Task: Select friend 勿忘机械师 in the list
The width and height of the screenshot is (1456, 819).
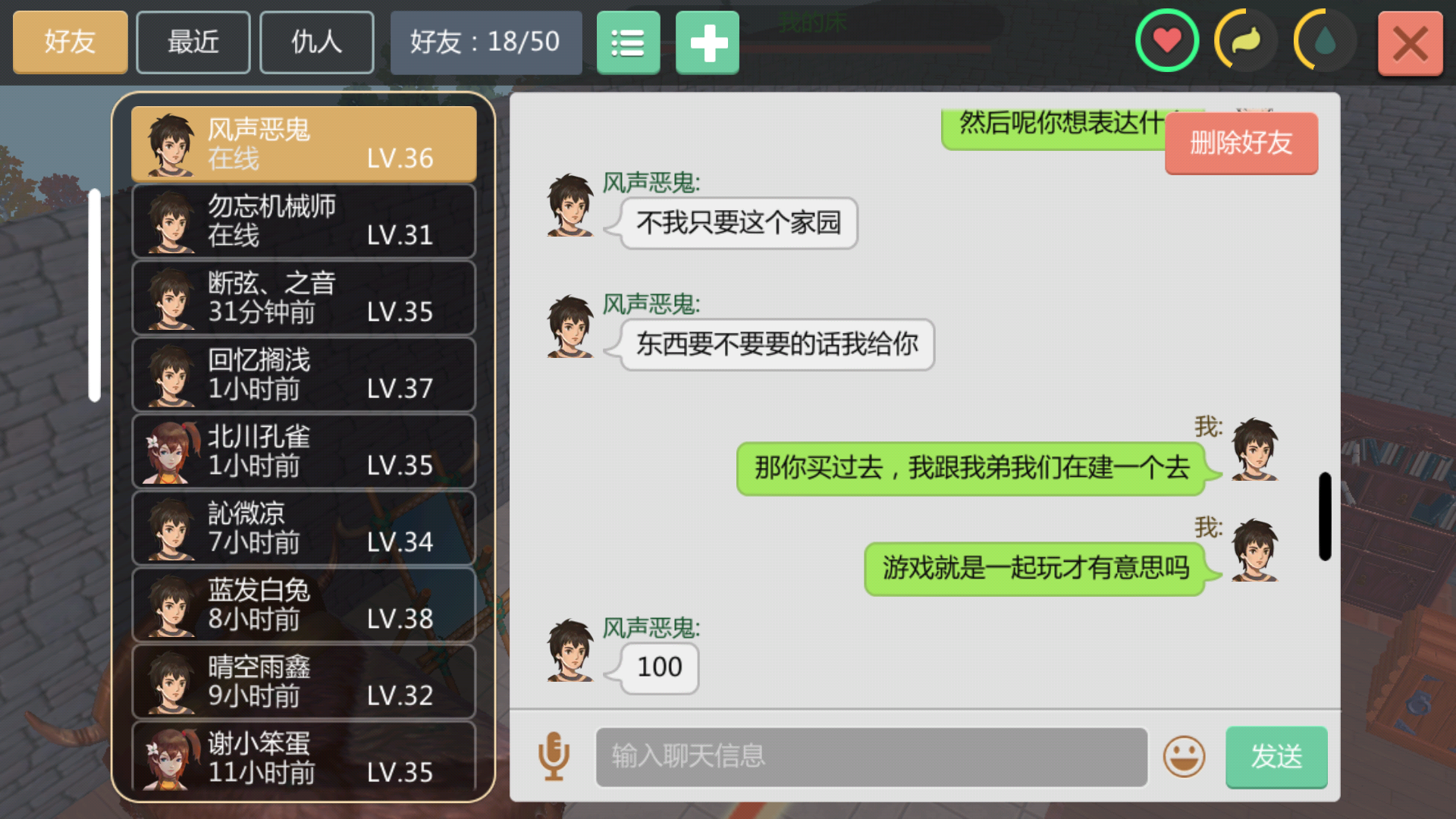Action: click(304, 221)
